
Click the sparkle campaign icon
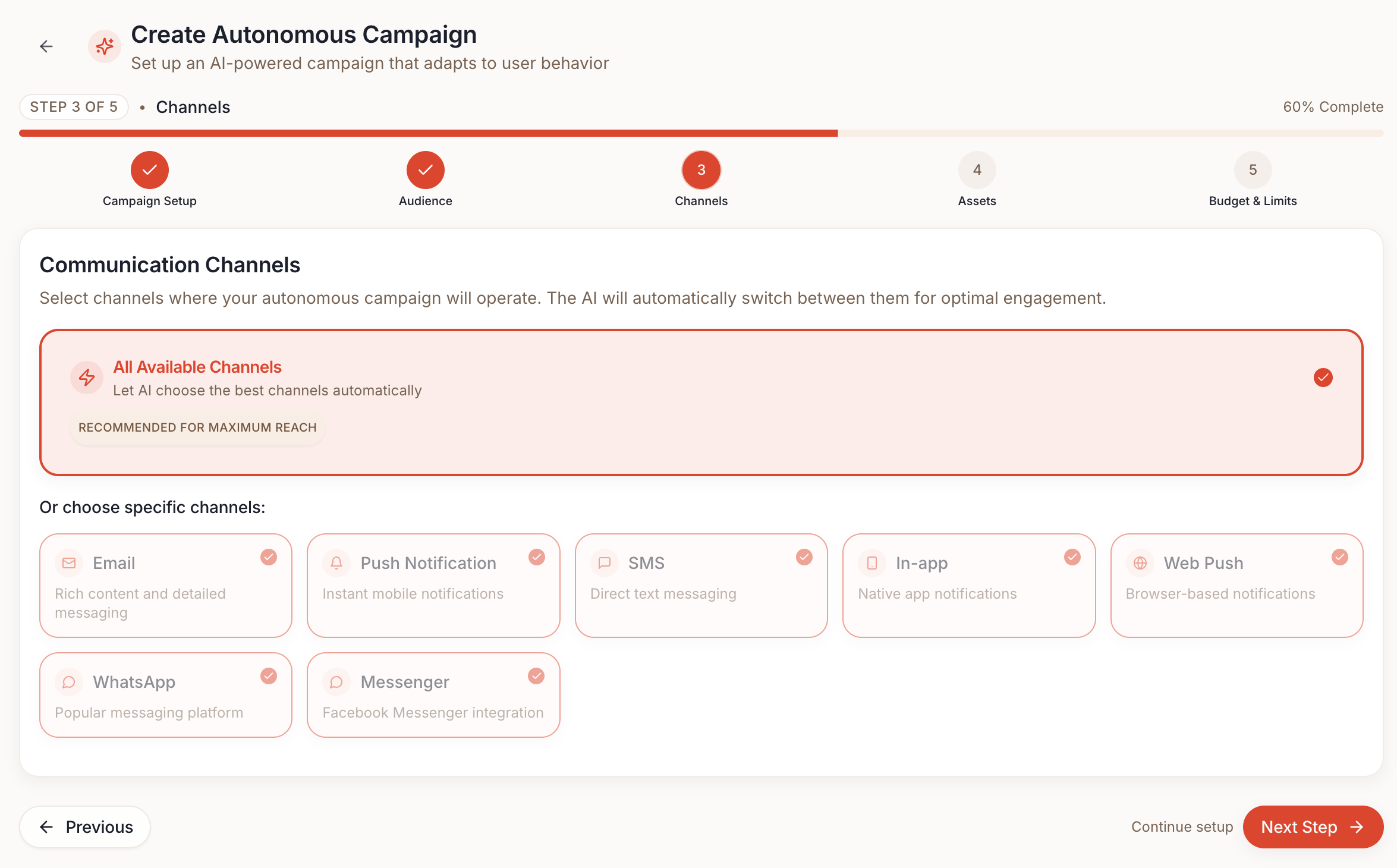pyautogui.click(x=105, y=46)
